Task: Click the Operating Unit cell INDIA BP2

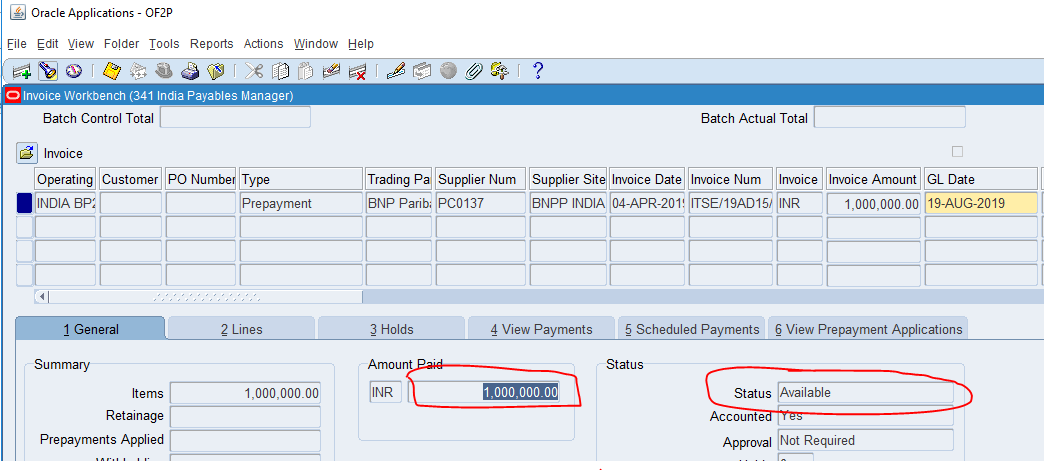Action: [x=65, y=204]
